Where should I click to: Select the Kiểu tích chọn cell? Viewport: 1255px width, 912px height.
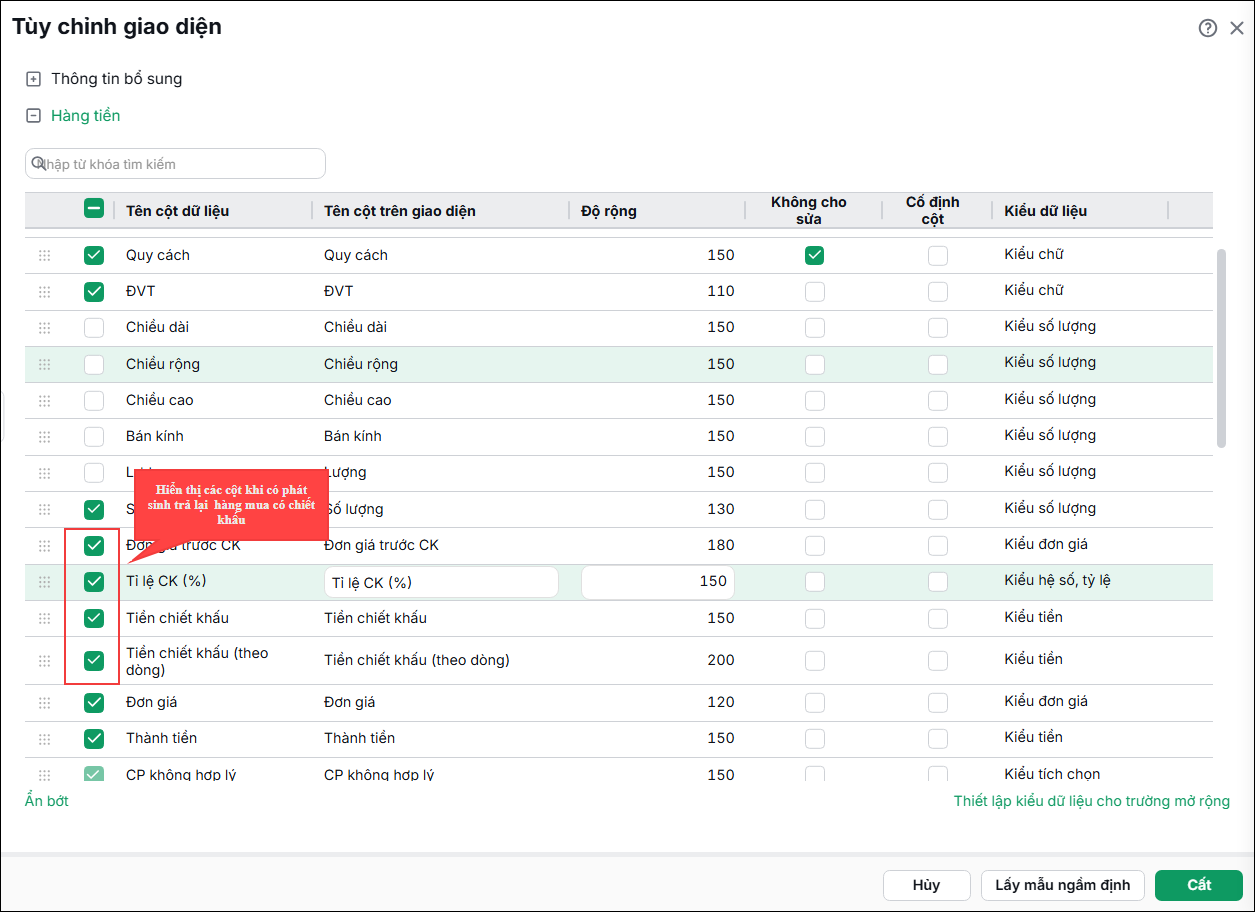click(1052, 774)
